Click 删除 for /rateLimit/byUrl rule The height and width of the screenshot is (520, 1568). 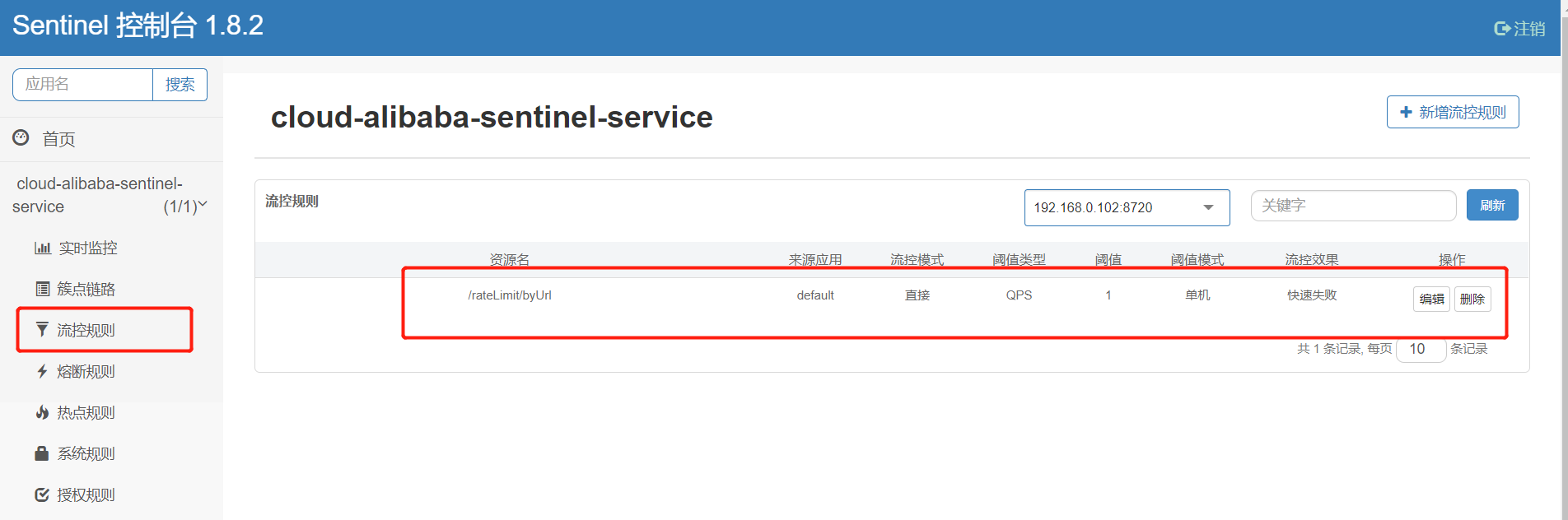tap(1472, 299)
